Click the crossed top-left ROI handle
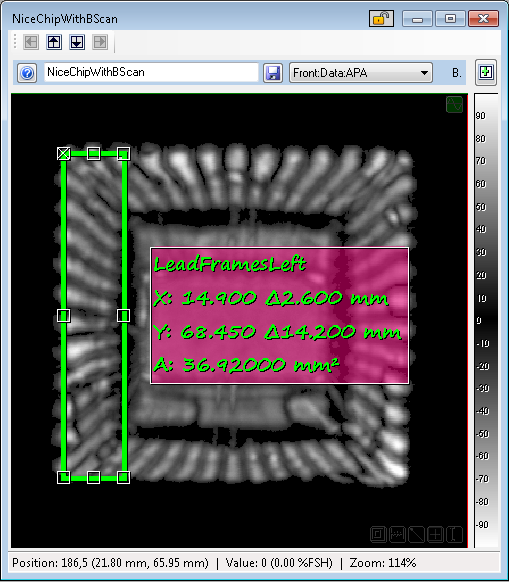509x582 pixels. click(63, 153)
